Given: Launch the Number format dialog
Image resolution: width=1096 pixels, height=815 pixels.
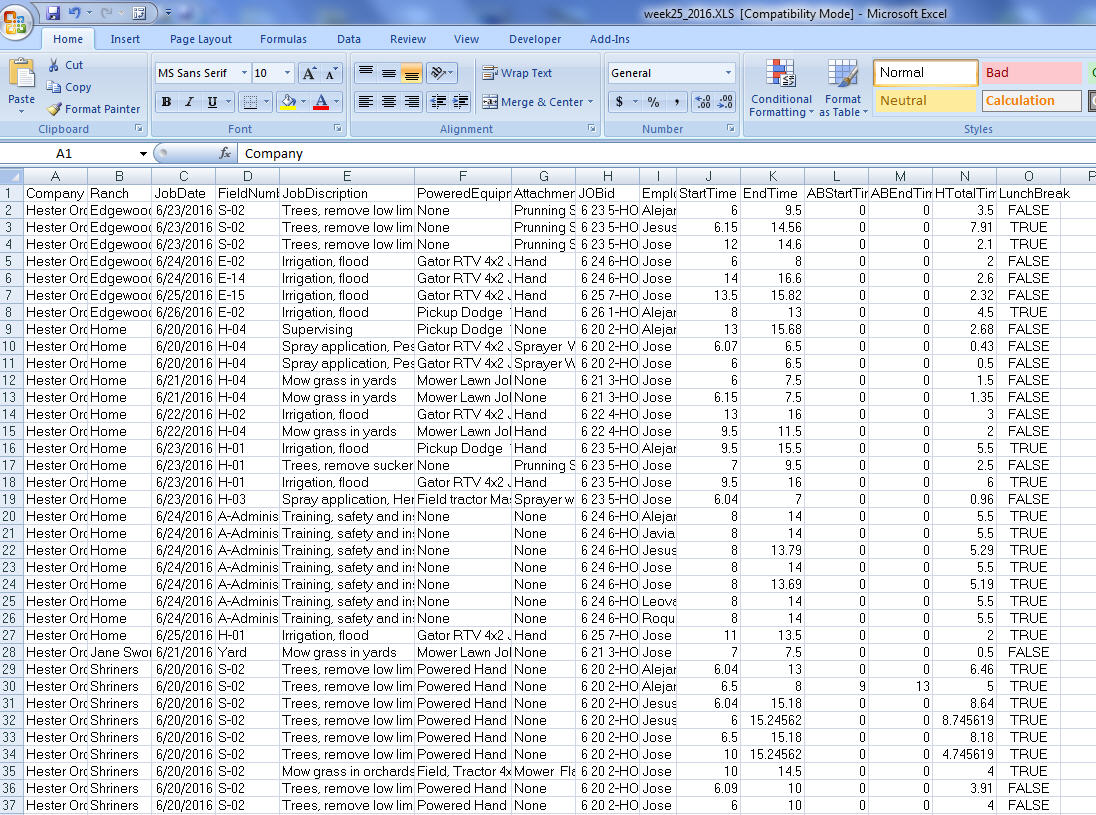Looking at the screenshot, I should [x=731, y=129].
